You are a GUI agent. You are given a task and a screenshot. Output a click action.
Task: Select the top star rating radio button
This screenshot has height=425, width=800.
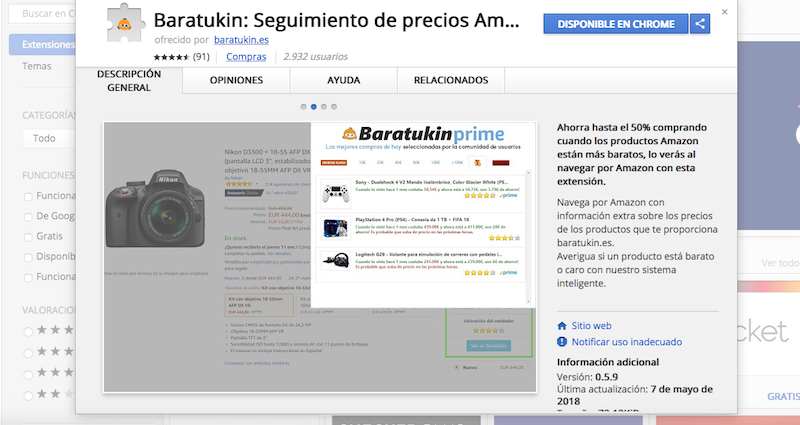[29, 332]
